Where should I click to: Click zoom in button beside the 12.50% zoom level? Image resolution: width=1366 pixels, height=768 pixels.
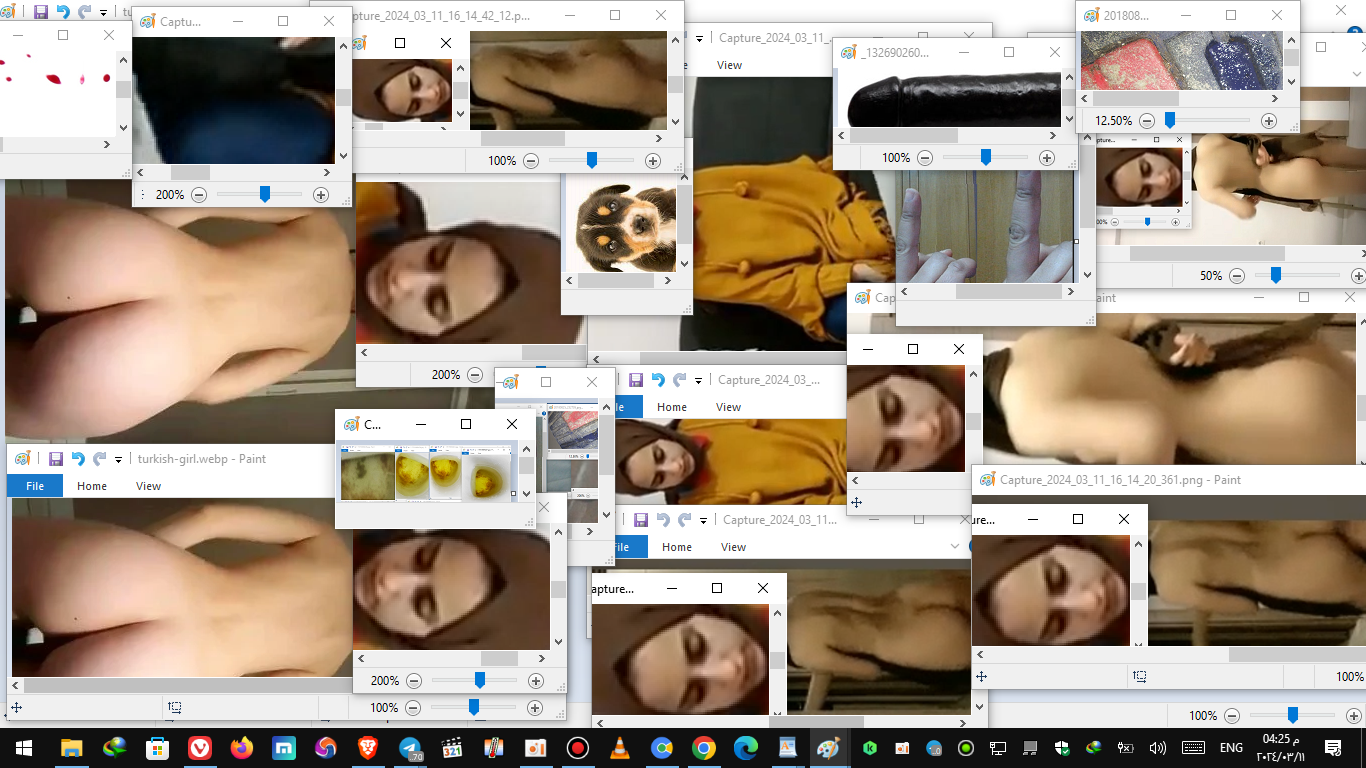coord(1269,121)
